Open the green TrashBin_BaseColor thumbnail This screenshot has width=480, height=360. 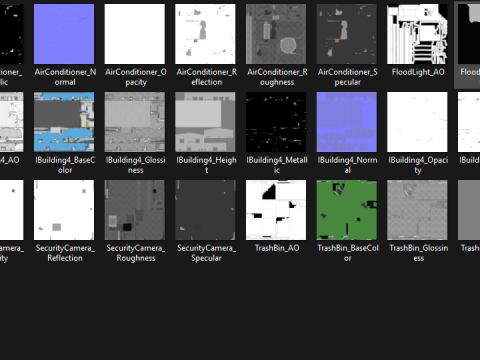pos(347,210)
